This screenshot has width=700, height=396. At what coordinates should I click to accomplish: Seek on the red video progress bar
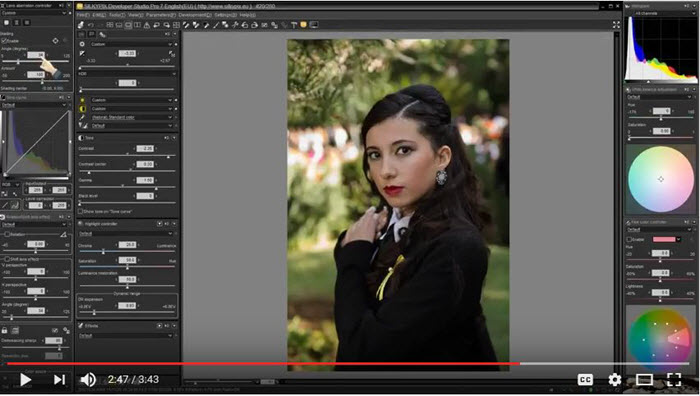pyautogui.click(x=263, y=364)
